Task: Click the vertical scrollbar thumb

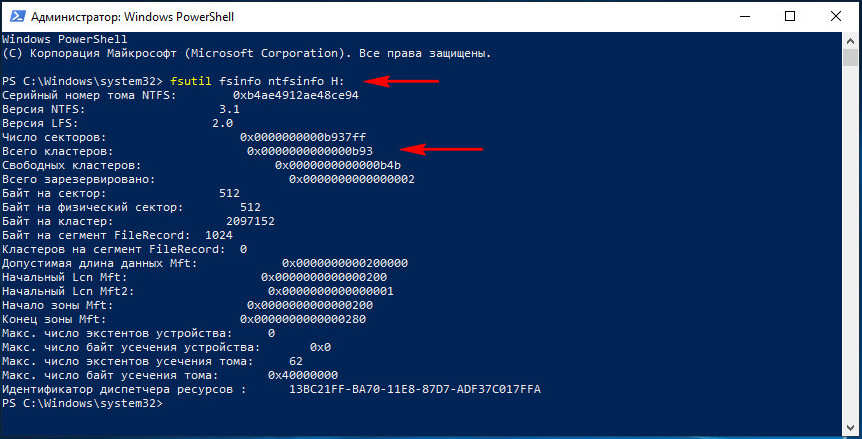Action: tap(849, 57)
